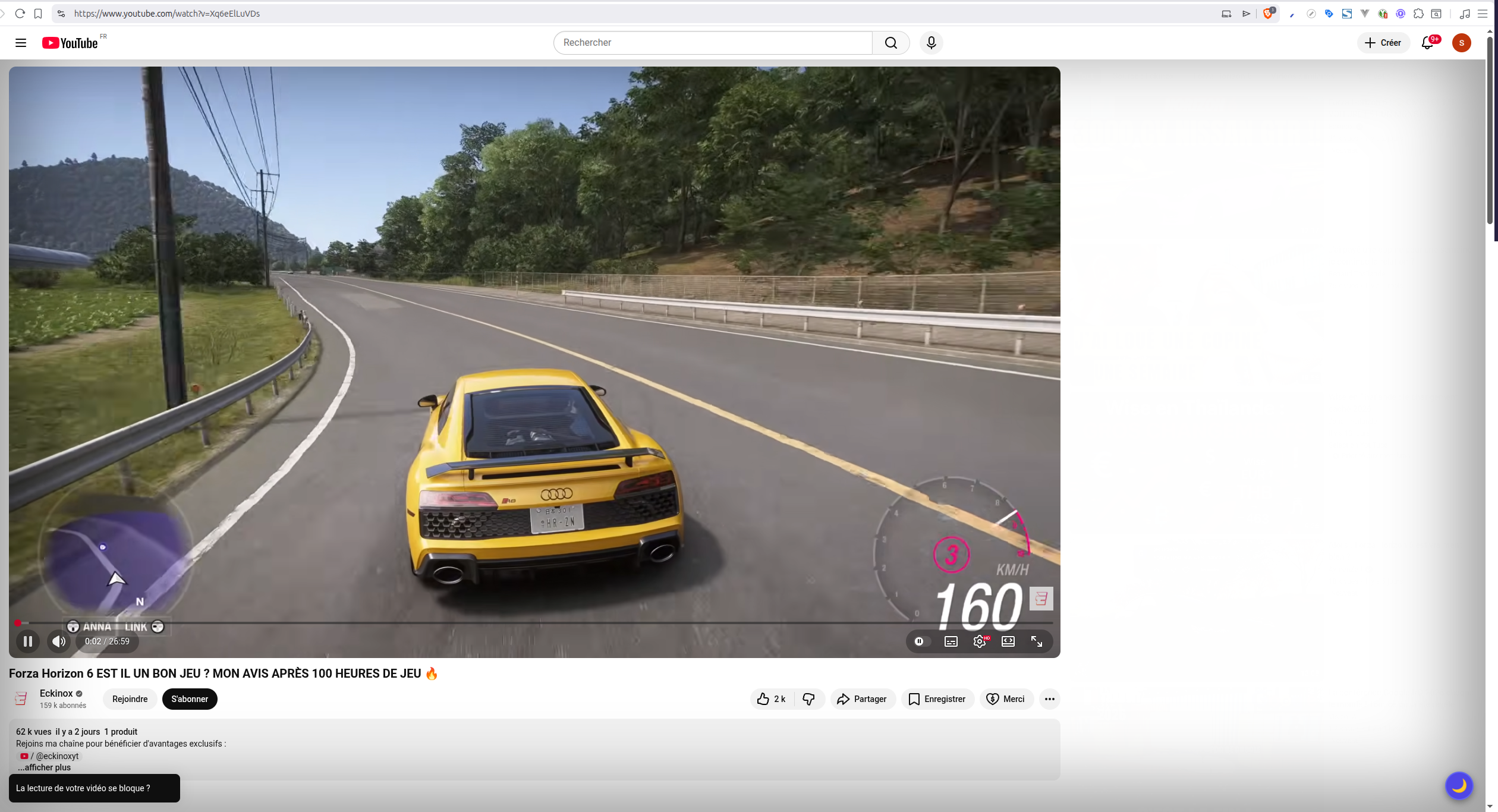Expand description with ...afficher plus
Screen dimensions: 1498x812
coord(44,767)
